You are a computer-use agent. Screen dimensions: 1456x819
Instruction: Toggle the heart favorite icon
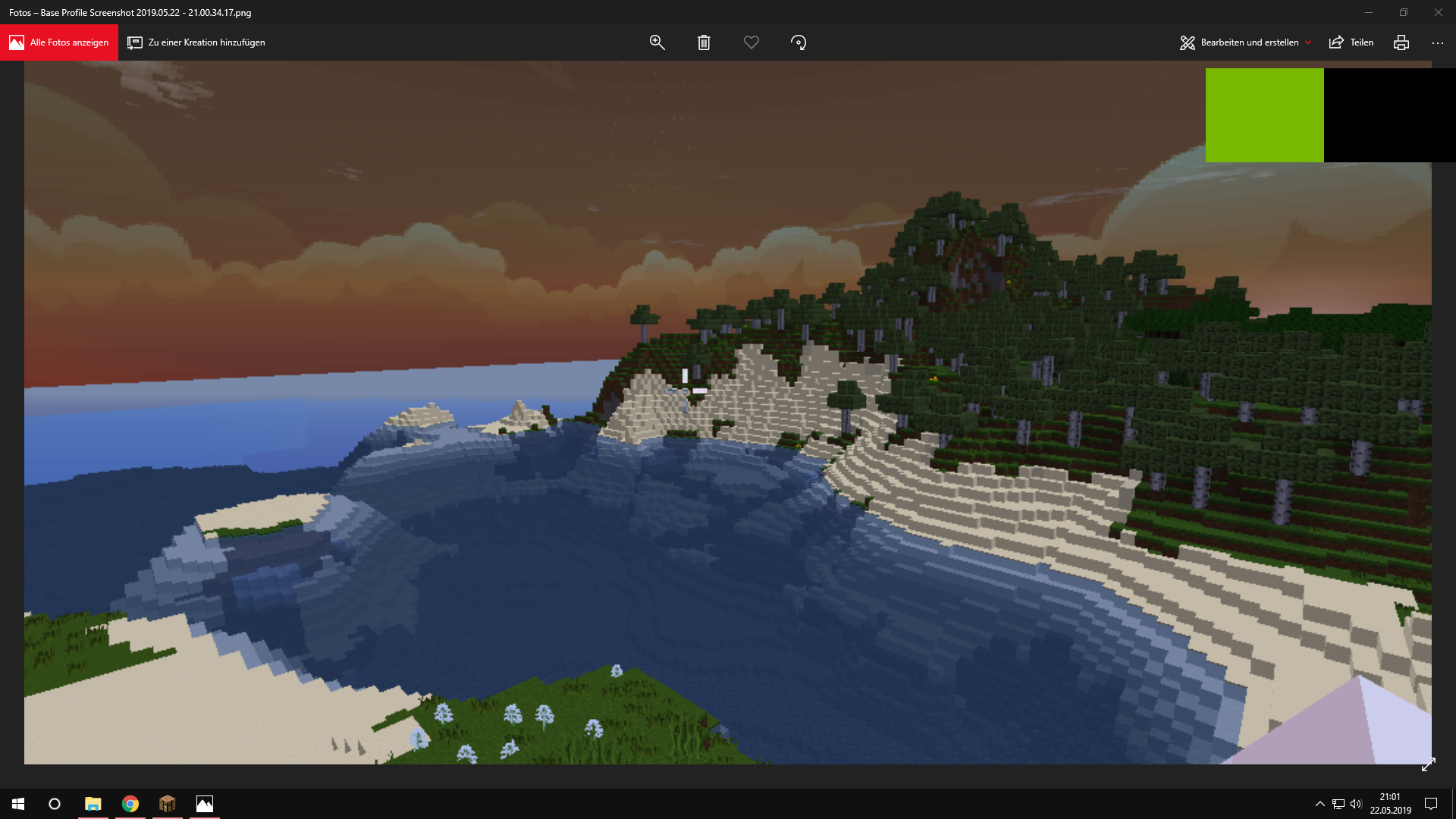(x=751, y=42)
